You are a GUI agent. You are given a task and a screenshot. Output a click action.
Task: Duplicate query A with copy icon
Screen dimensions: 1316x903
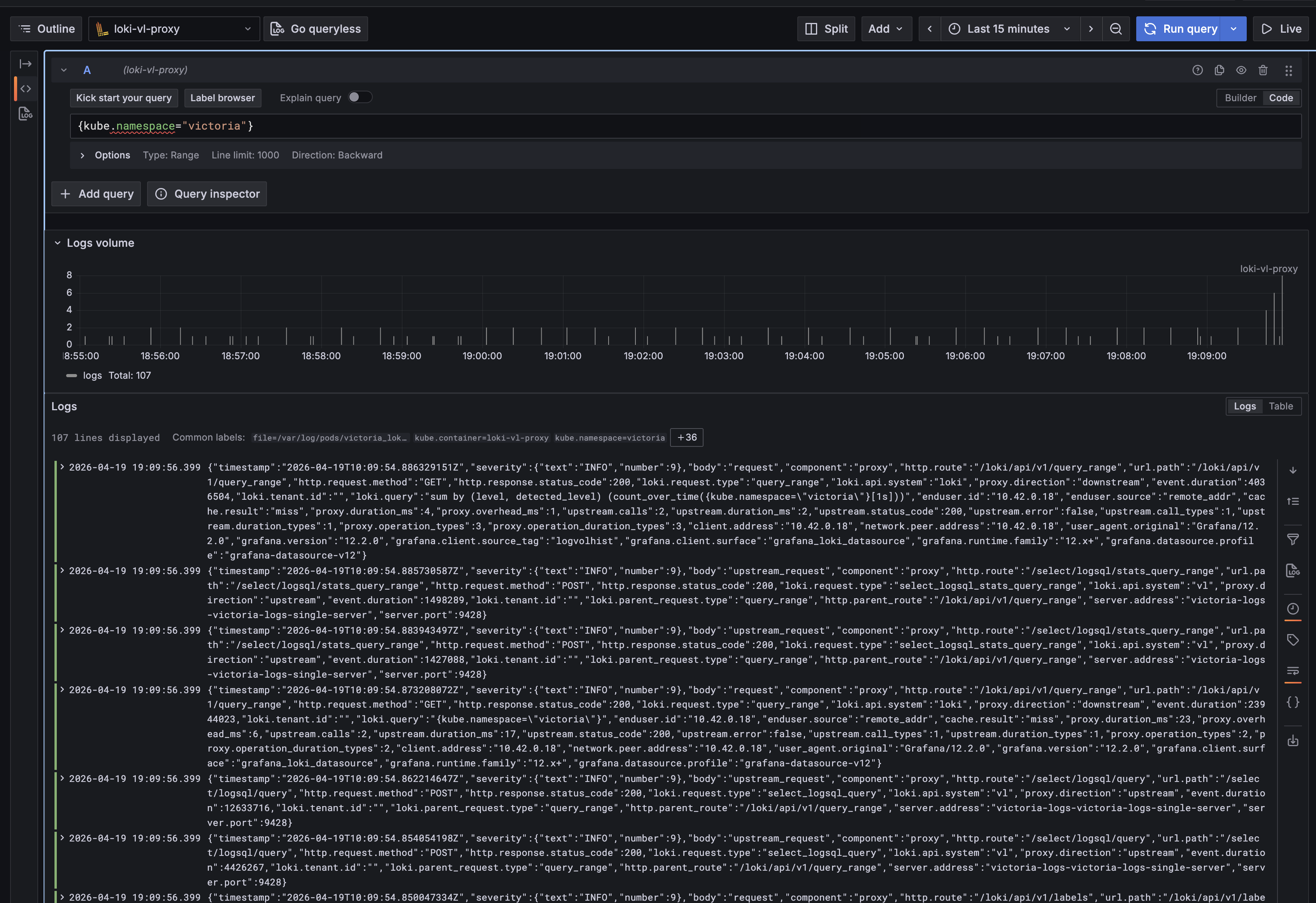1219,70
